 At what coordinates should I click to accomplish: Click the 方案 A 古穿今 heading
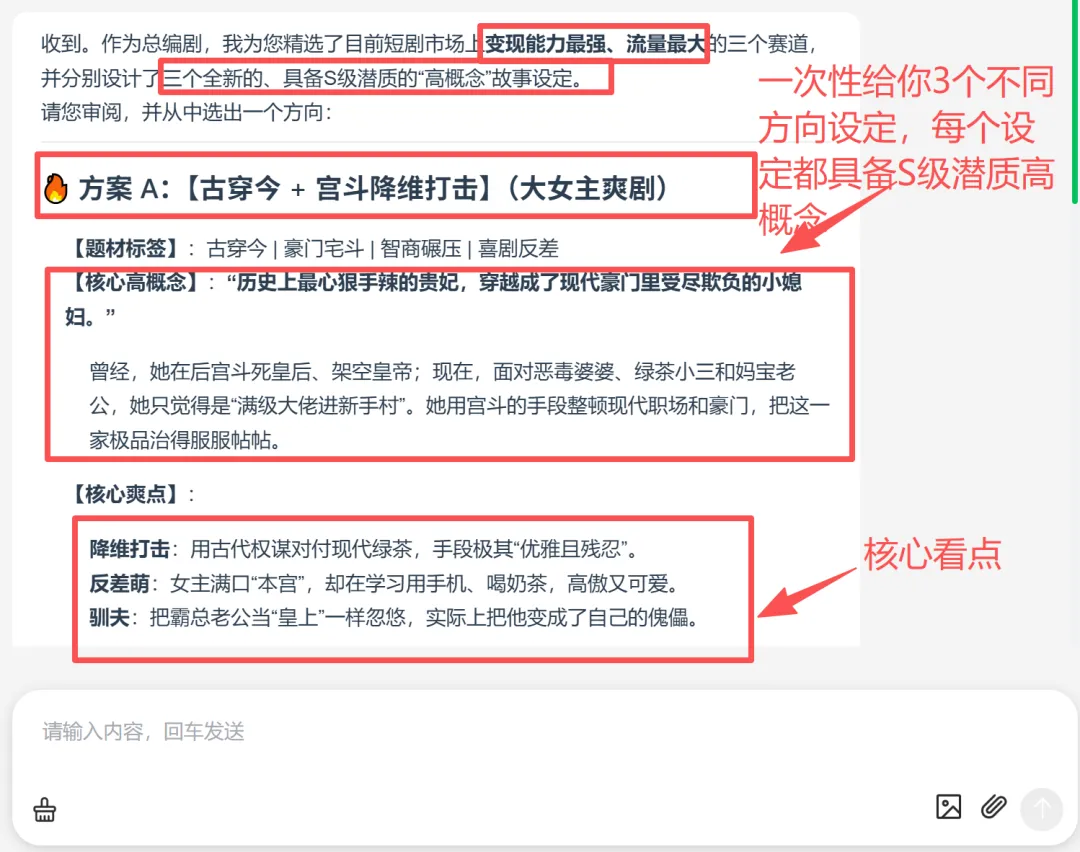pyautogui.click(x=373, y=188)
